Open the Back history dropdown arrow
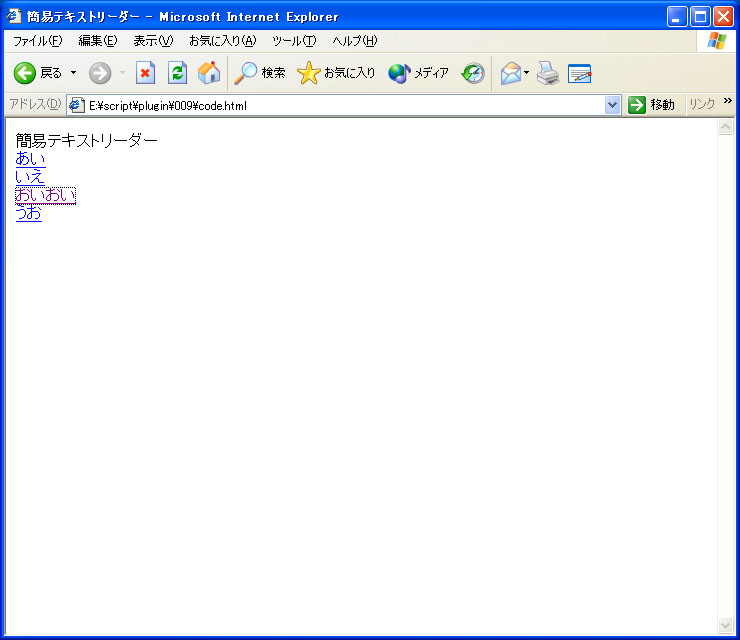The width and height of the screenshot is (740, 640). pyautogui.click(x=74, y=73)
